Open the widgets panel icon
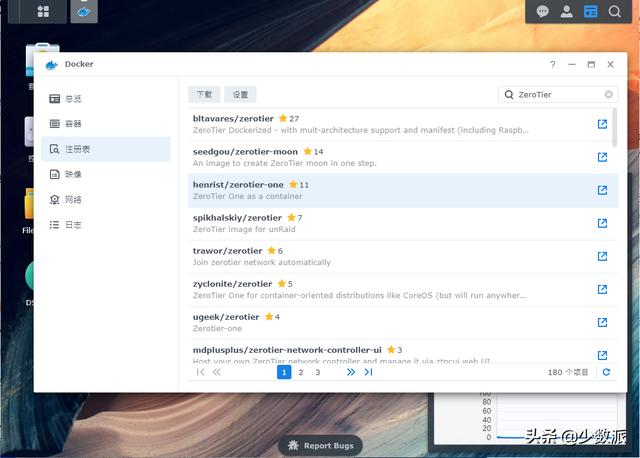 (590, 11)
